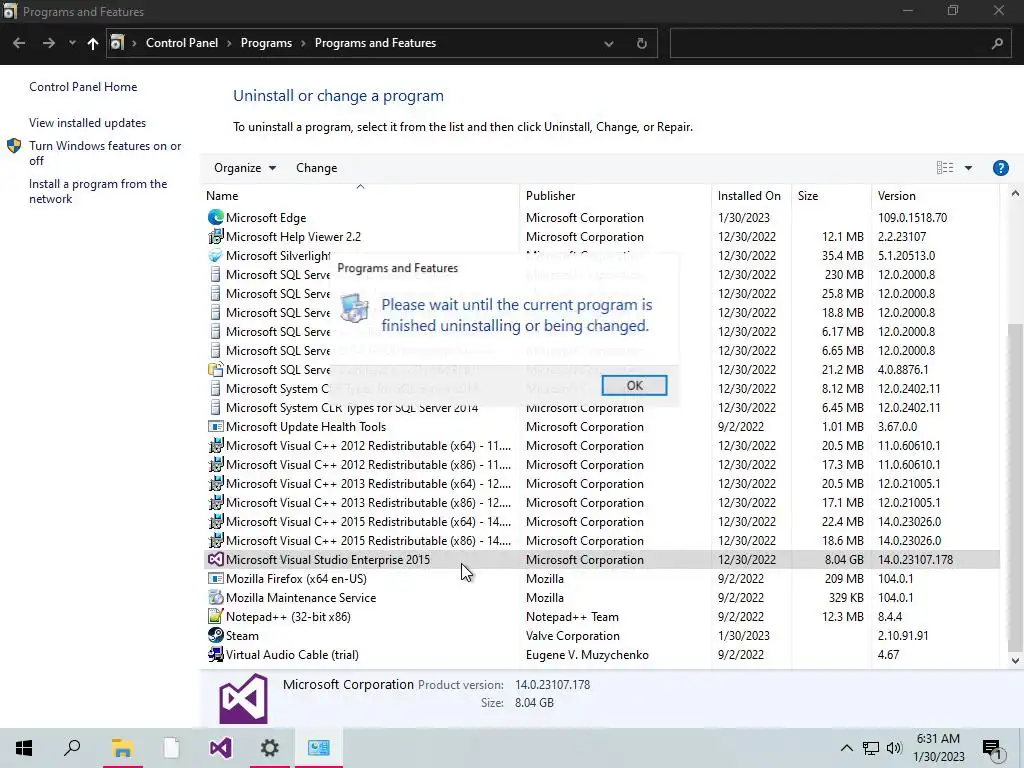
Task: Click Change in the toolbar
Action: coord(317,168)
